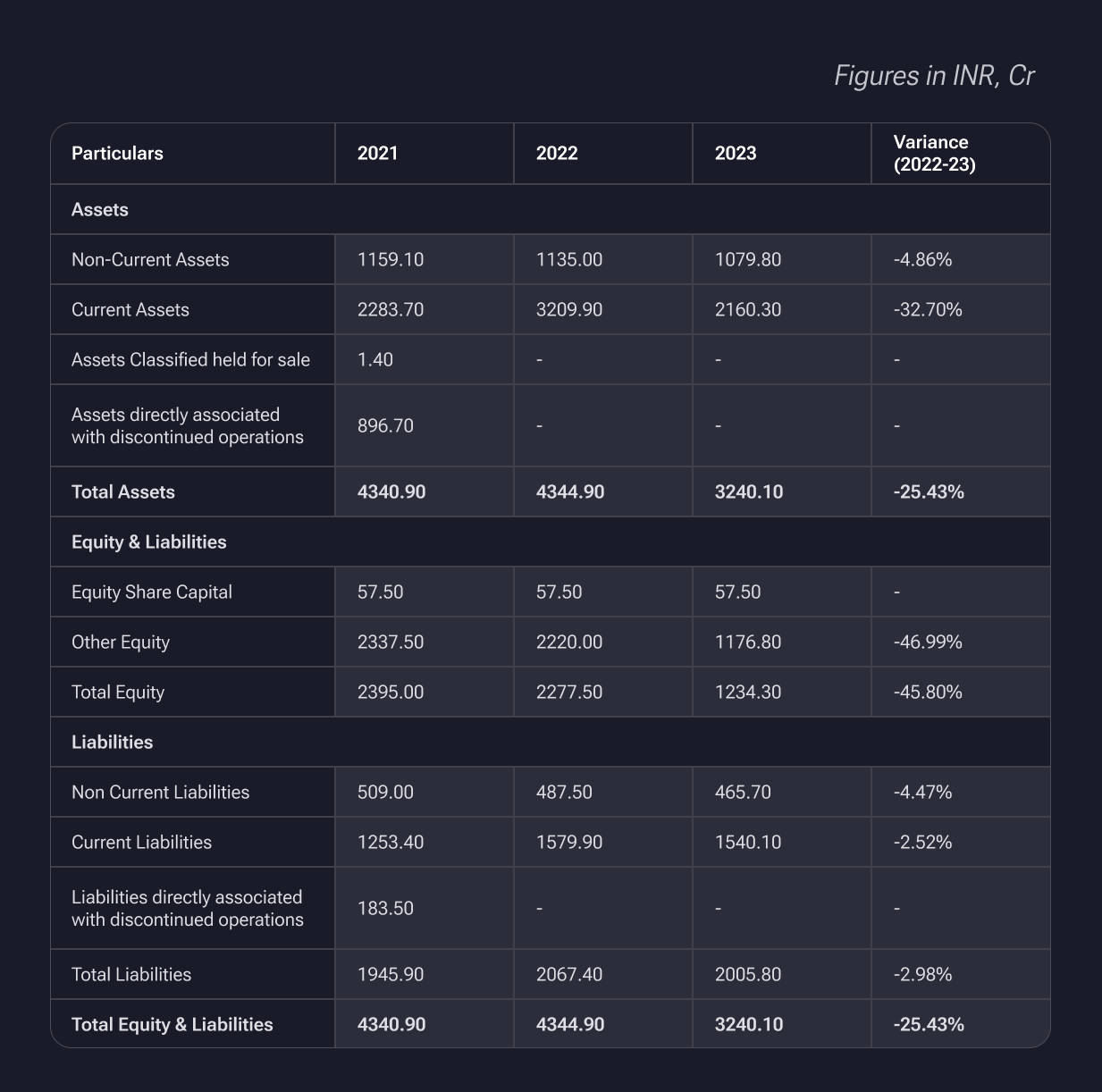
Task: Click the Liabilities section heading
Action: click(x=112, y=743)
